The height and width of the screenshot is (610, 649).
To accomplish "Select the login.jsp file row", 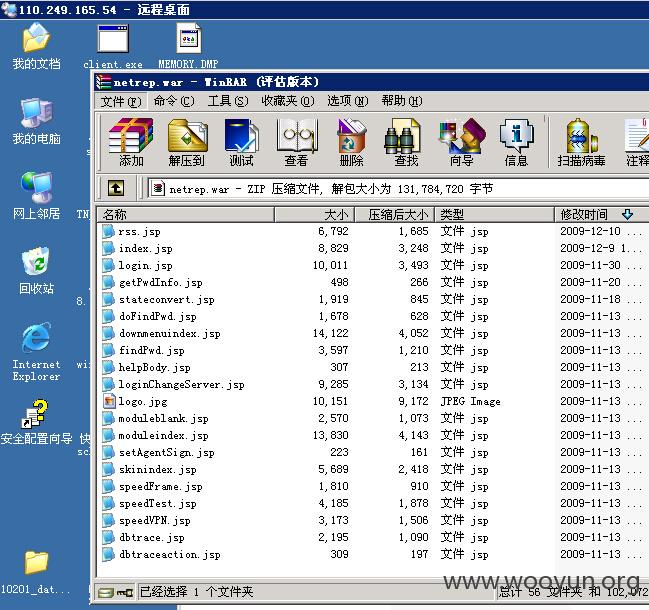I will tap(373, 265).
